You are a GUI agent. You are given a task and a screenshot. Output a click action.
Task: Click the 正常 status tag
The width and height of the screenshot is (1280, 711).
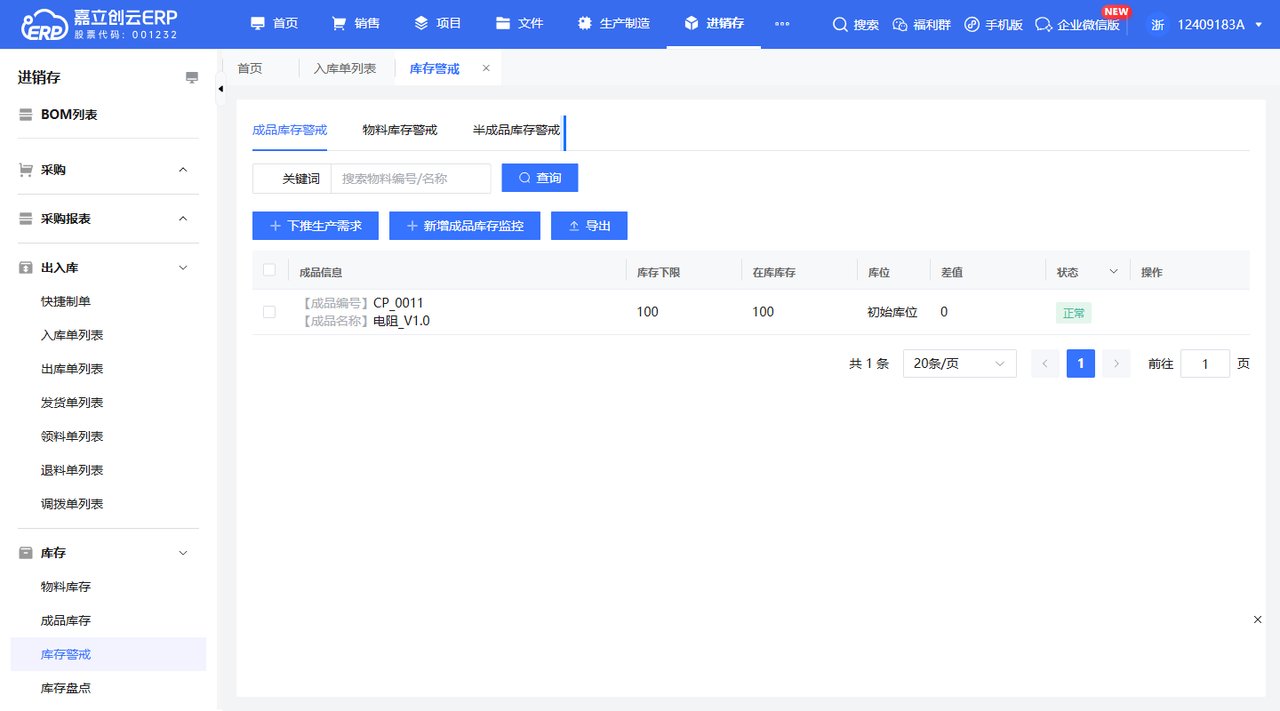pyautogui.click(x=1073, y=313)
